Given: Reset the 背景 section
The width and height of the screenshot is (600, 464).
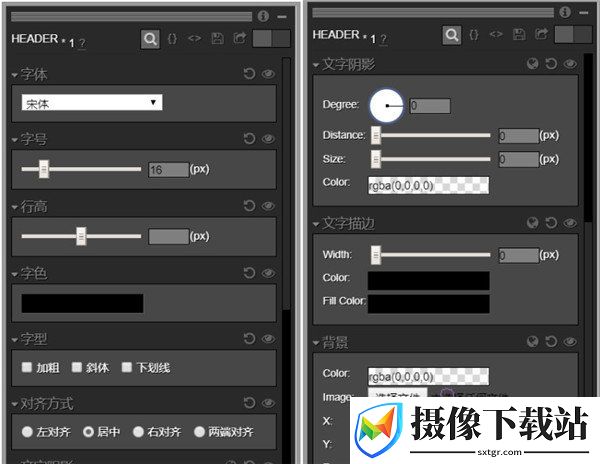Looking at the screenshot, I should tap(551, 342).
